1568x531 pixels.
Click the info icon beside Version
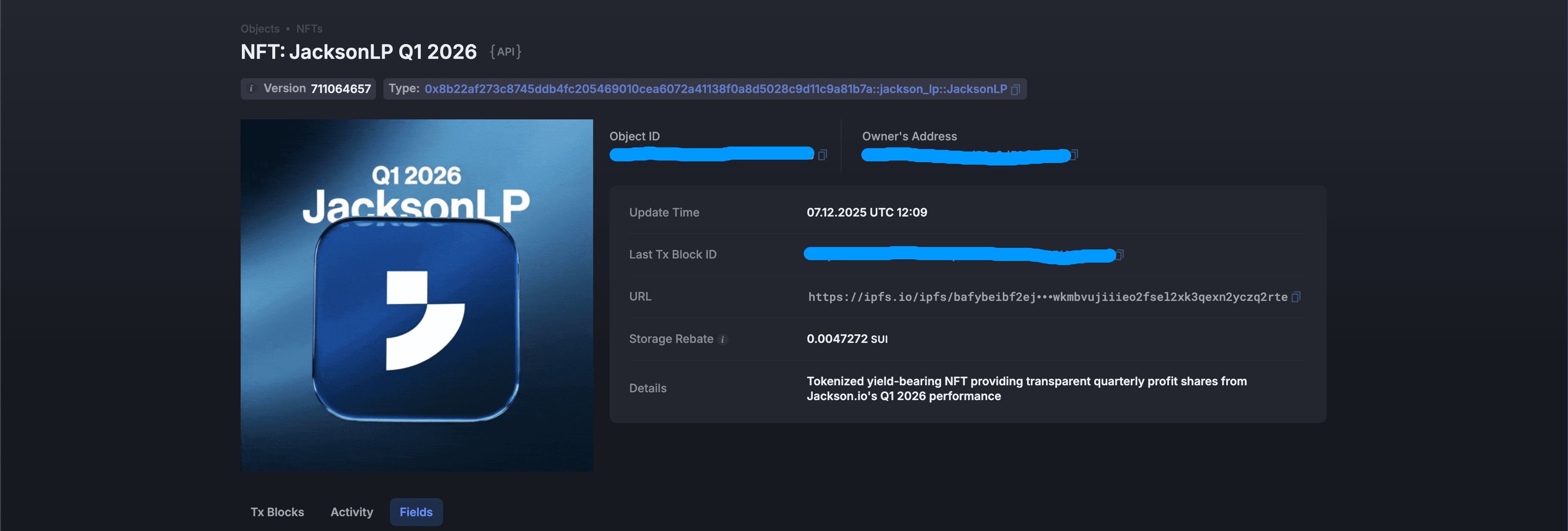click(251, 89)
